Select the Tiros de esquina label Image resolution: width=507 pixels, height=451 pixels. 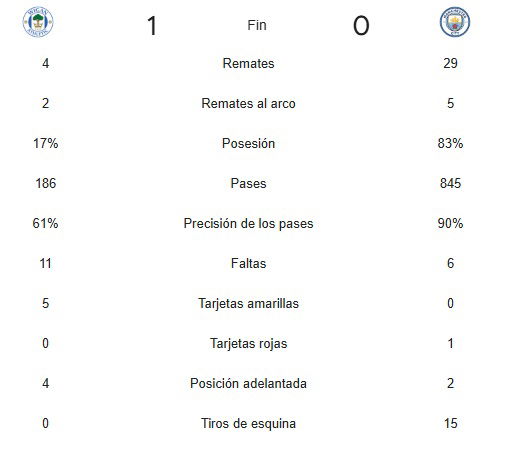click(248, 423)
